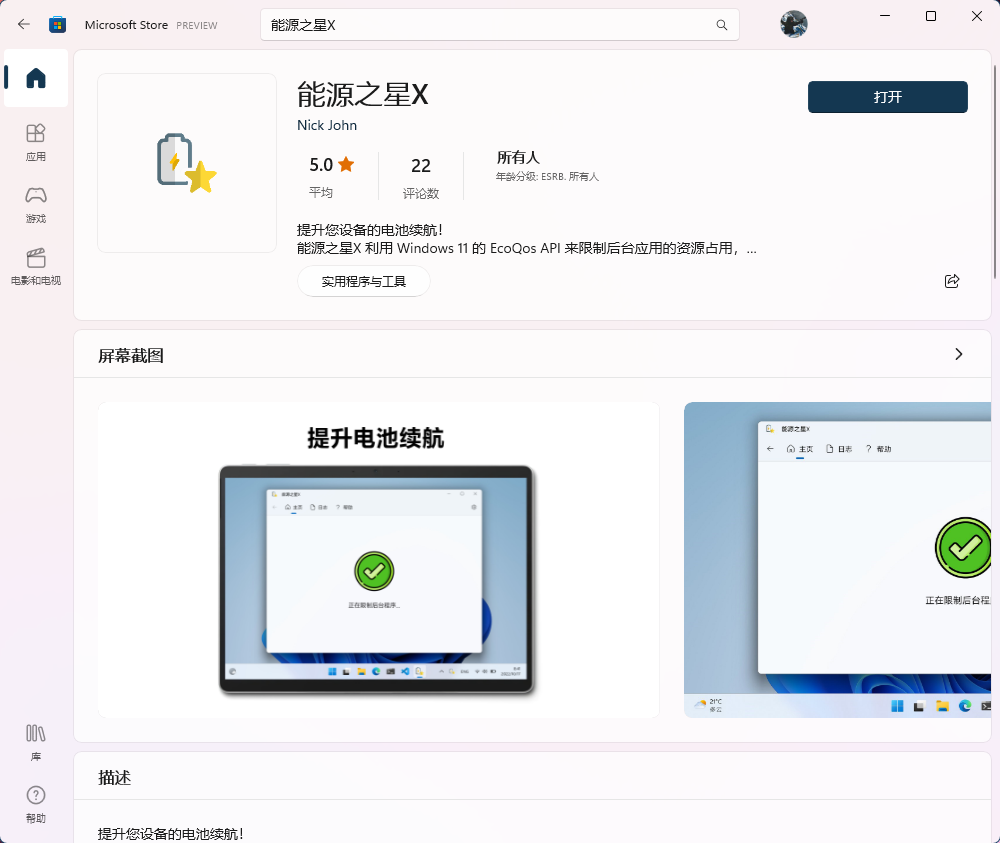The height and width of the screenshot is (843, 1000).
Task: Open 帮助 help in sidebar
Action: pos(36,805)
